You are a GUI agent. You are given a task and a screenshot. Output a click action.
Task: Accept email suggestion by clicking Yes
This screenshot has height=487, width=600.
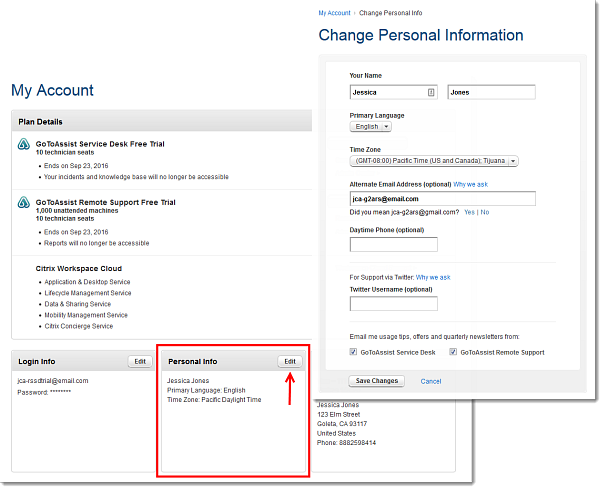(468, 212)
